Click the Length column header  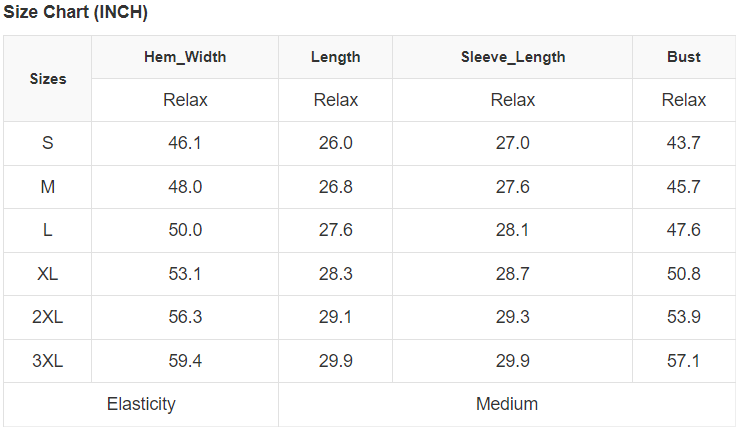[x=336, y=57]
